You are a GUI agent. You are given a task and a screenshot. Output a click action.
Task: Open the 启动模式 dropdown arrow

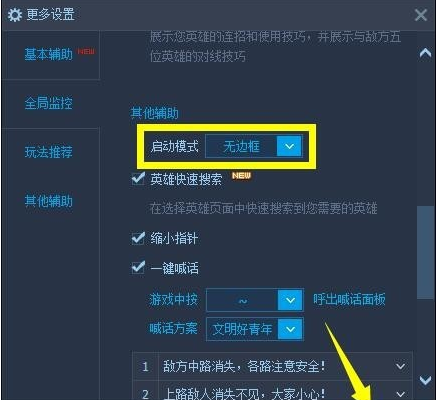point(289,146)
